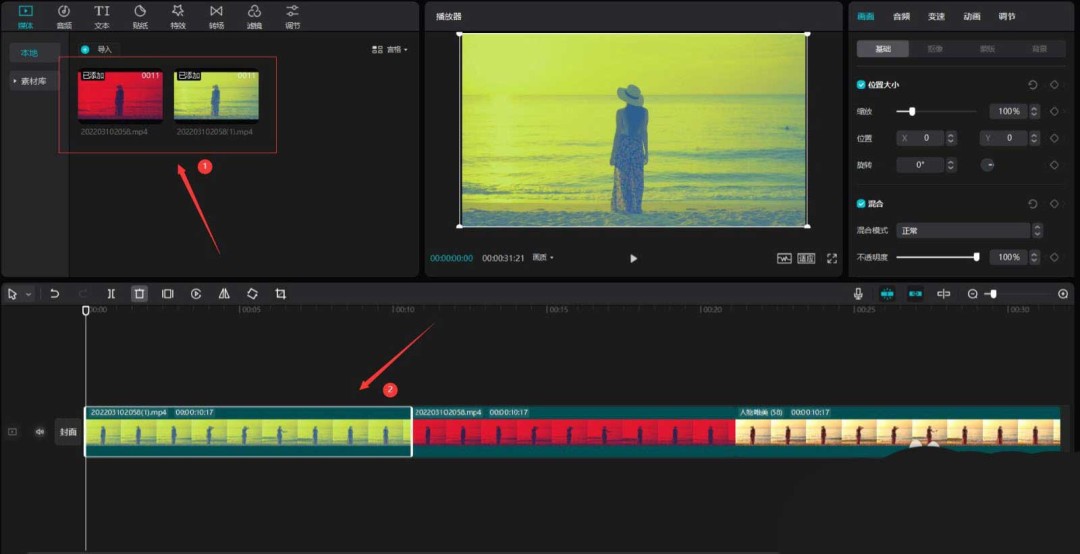This screenshot has height=554, width=1080.
Task: Click the 封面 cover button on timeline
Action: (68, 432)
